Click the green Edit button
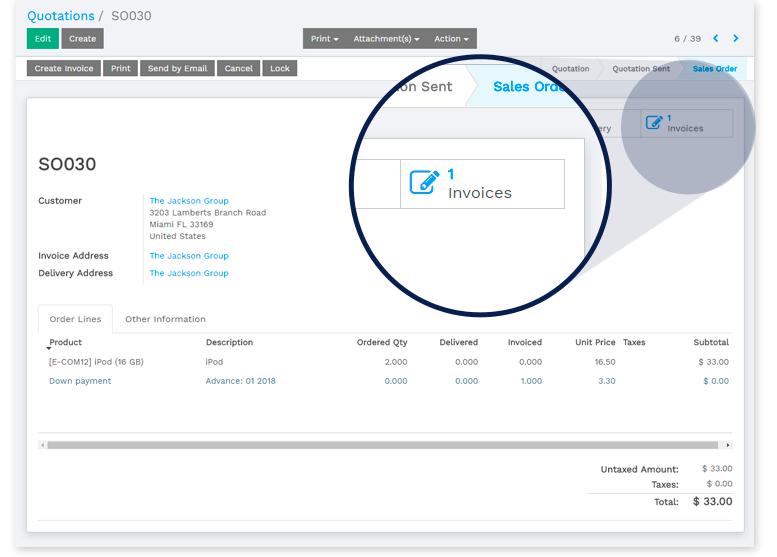The image size is (777, 557). click(x=43, y=39)
